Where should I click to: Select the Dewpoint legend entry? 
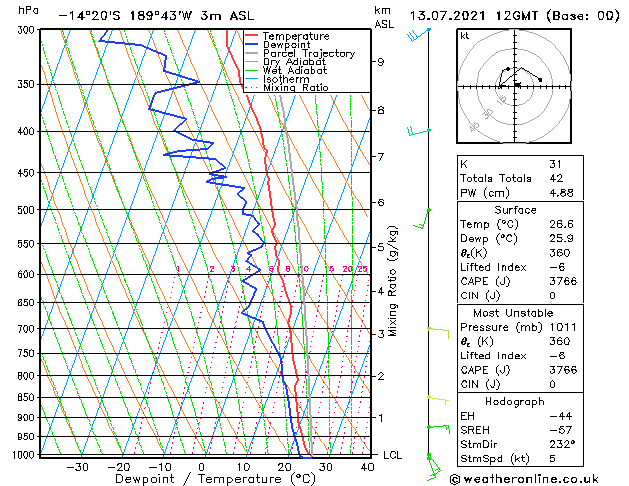[287, 45]
